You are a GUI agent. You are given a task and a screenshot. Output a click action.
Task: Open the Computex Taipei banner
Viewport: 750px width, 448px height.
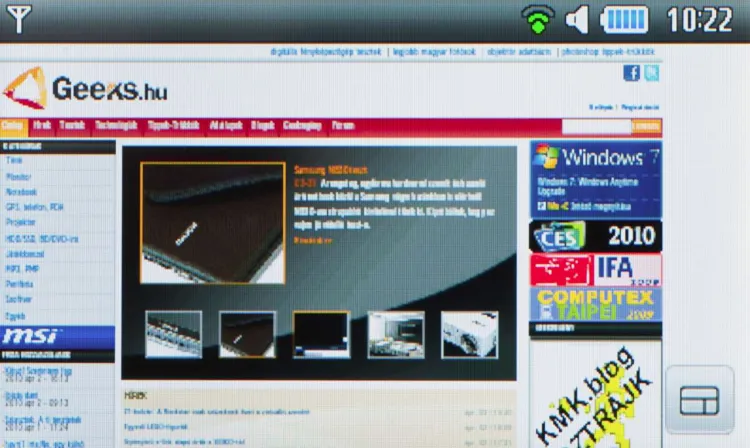point(596,304)
